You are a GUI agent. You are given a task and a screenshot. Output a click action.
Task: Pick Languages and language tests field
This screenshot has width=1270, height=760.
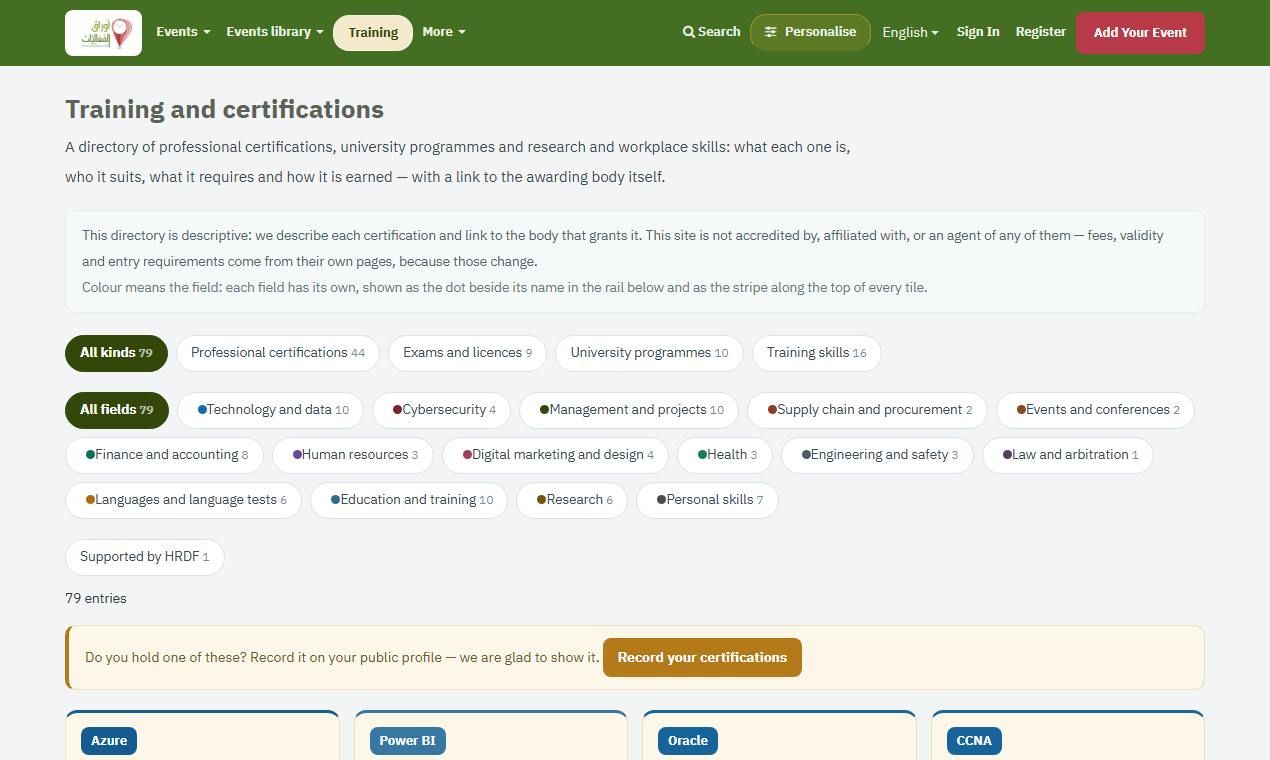tap(183, 500)
